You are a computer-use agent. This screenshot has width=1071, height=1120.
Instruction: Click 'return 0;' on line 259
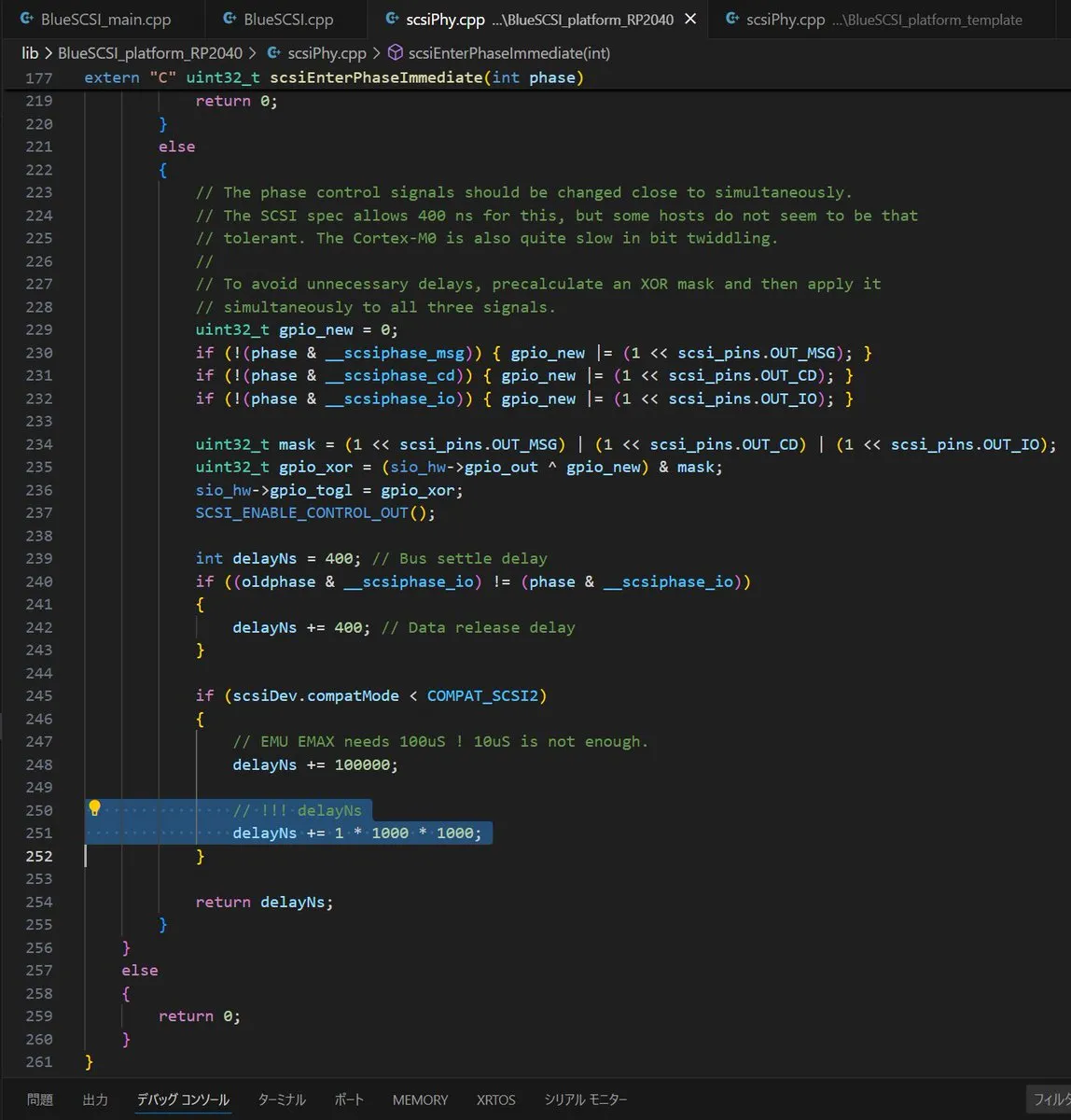point(200,1015)
